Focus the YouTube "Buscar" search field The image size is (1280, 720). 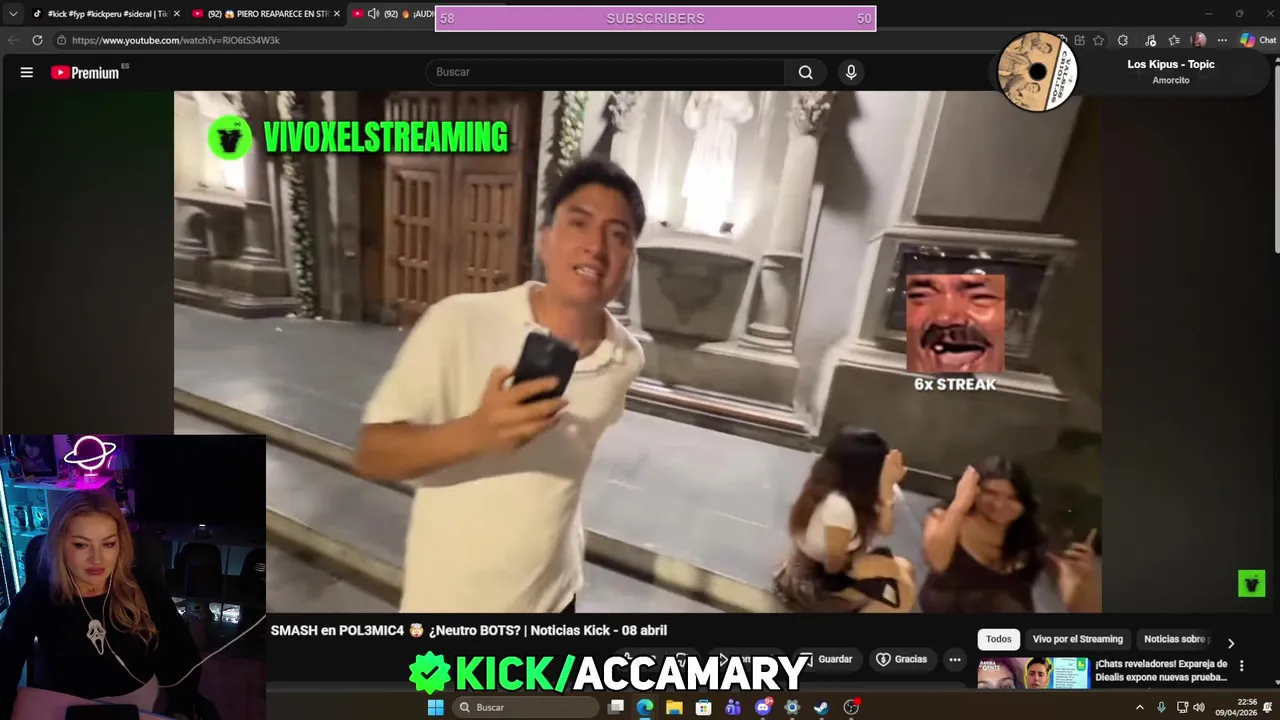(606, 72)
